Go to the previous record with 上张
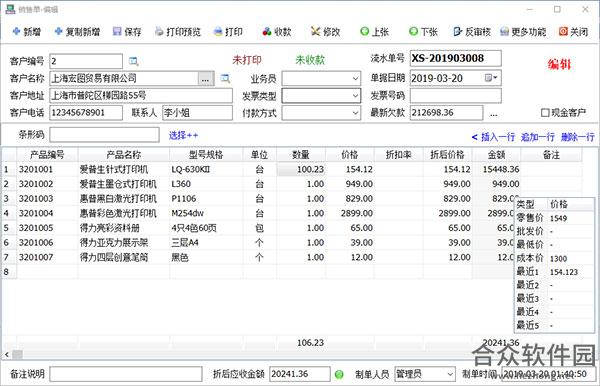 click(x=375, y=32)
